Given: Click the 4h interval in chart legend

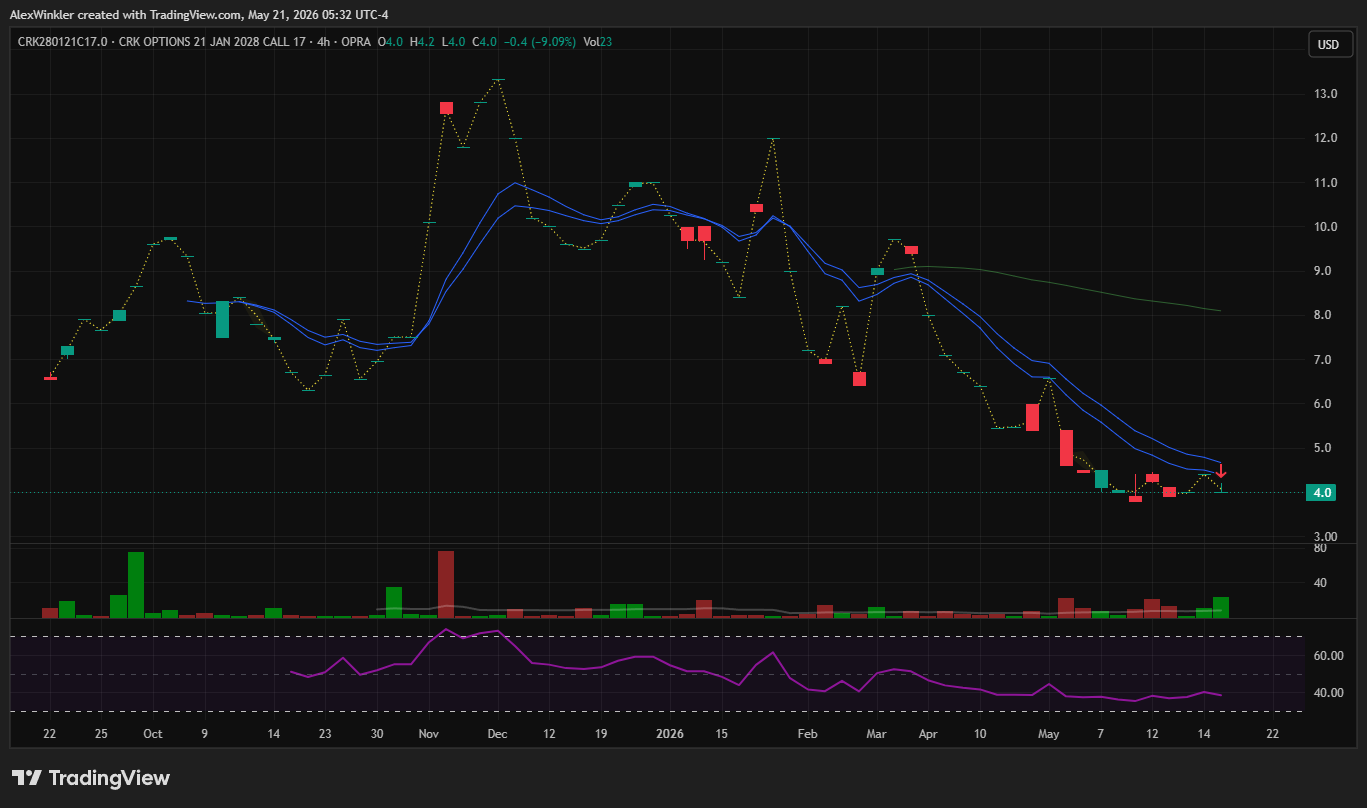Looking at the screenshot, I should pyautogui.click(x=323, y=42).
